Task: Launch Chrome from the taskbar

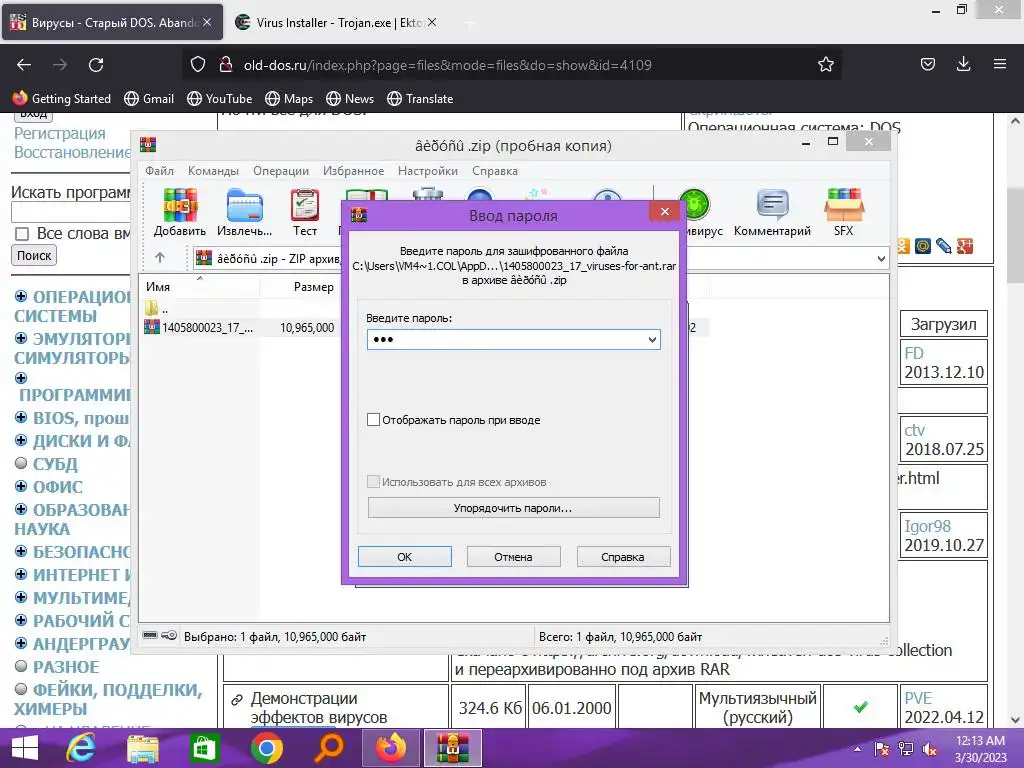Action: (x=266, y=748)
